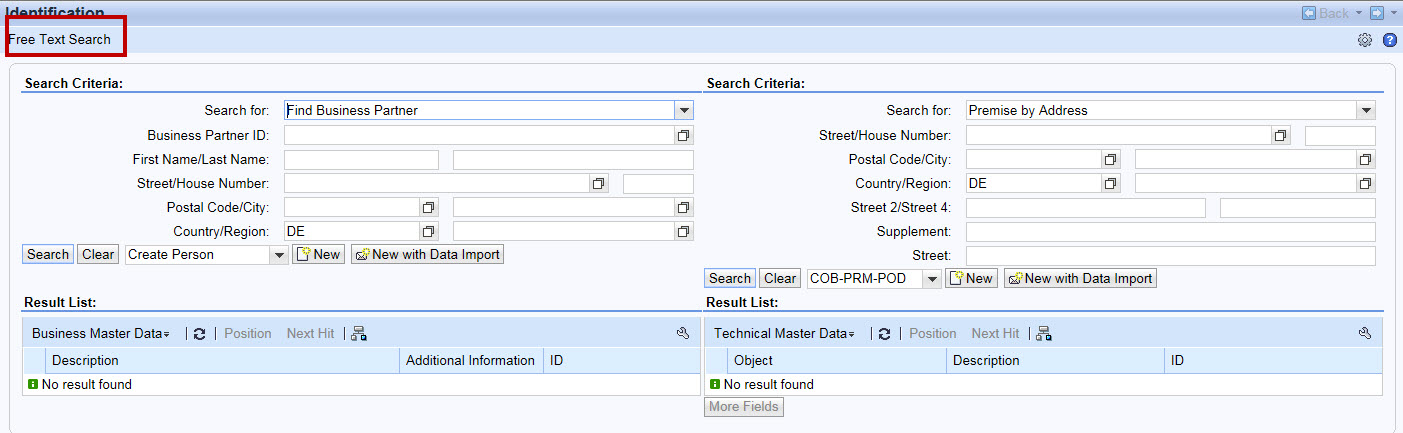Click ID column header in Business Master Data
The image size is (1403, 433).
point(622,361)
